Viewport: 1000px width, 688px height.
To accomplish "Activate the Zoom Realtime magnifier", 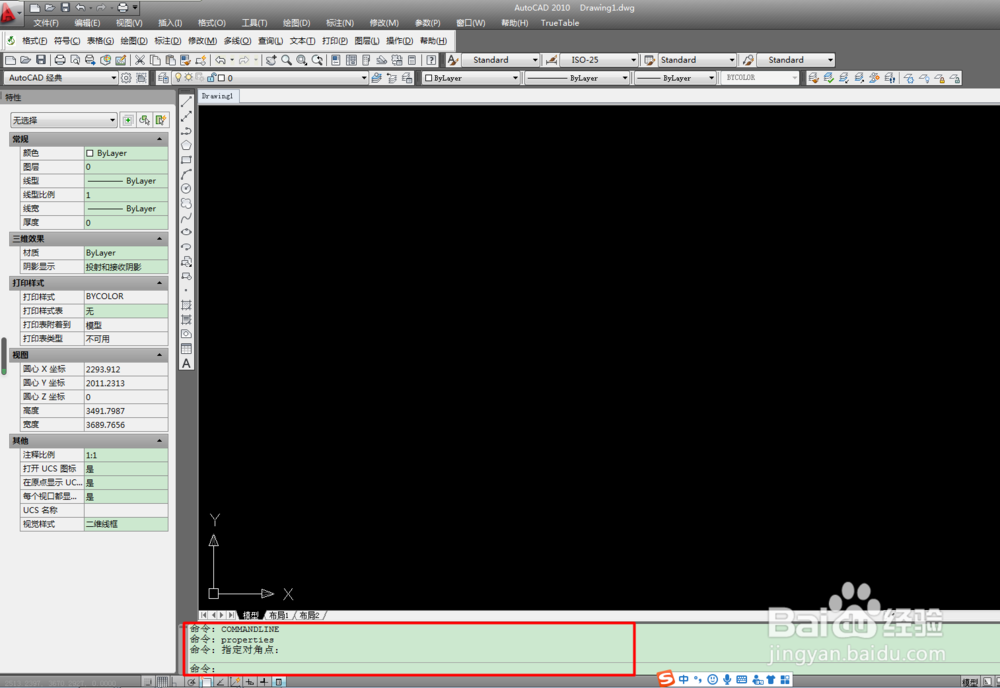I will click(286, 60).
